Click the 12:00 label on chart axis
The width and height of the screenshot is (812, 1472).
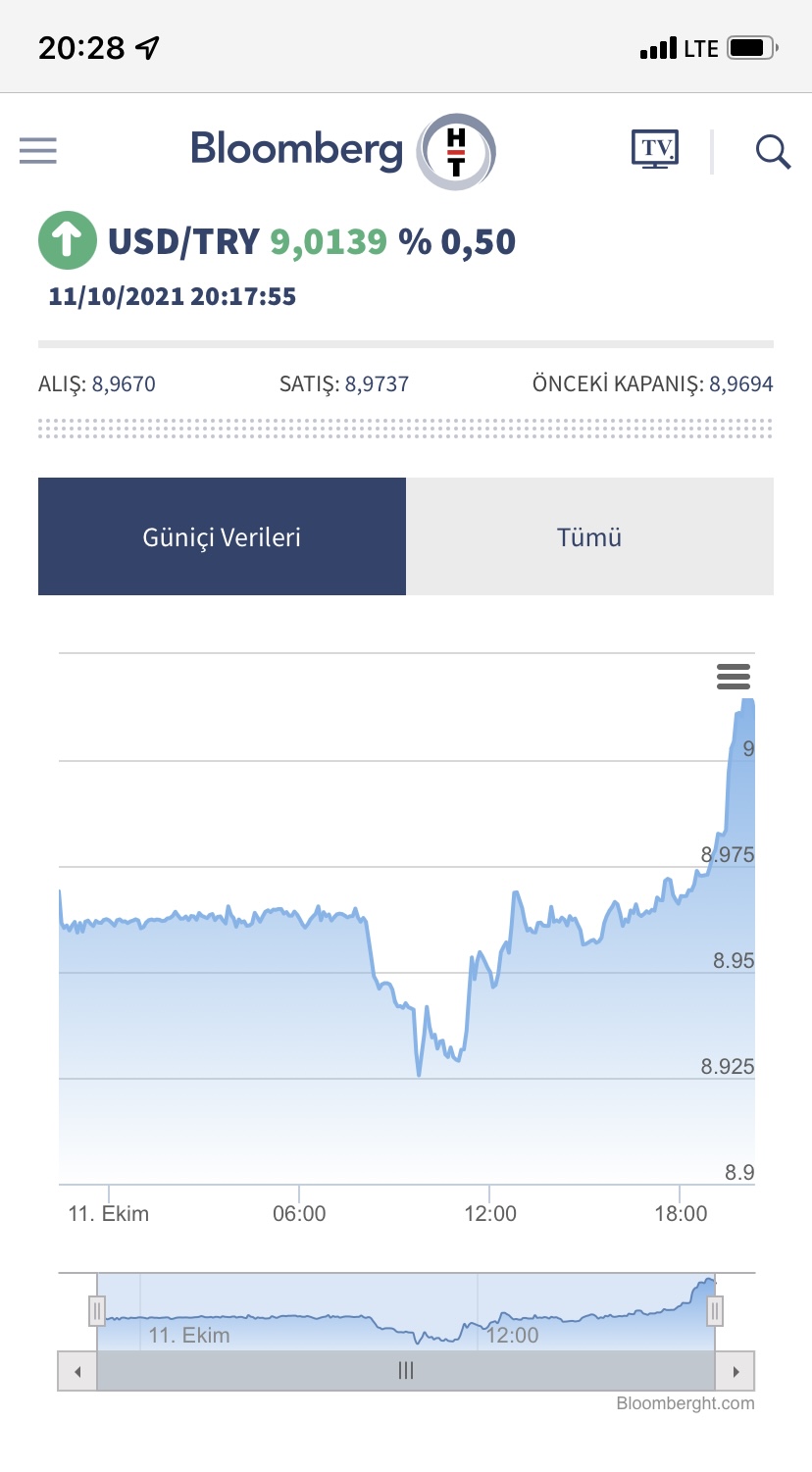click(490, 1213)
